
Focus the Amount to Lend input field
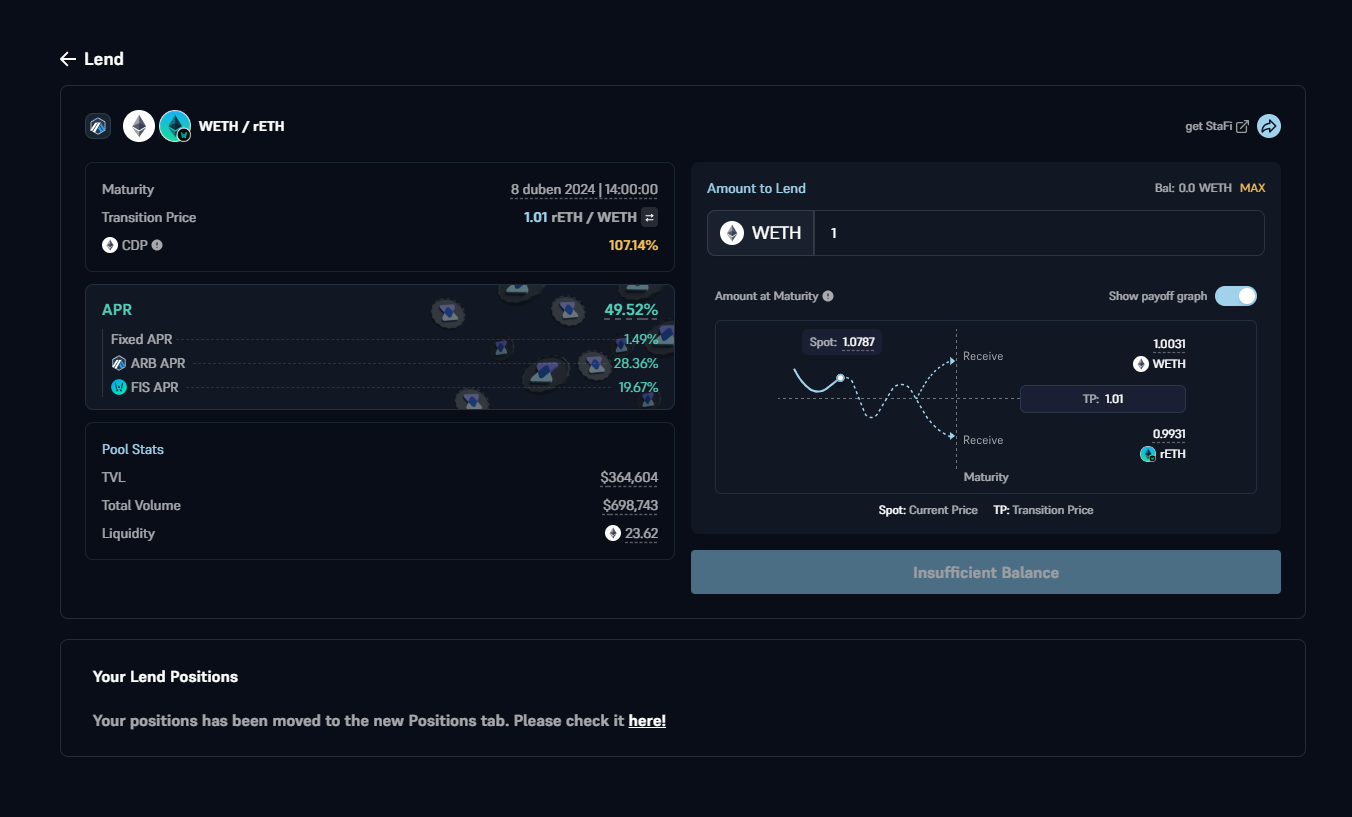[x=1038, y=233]
